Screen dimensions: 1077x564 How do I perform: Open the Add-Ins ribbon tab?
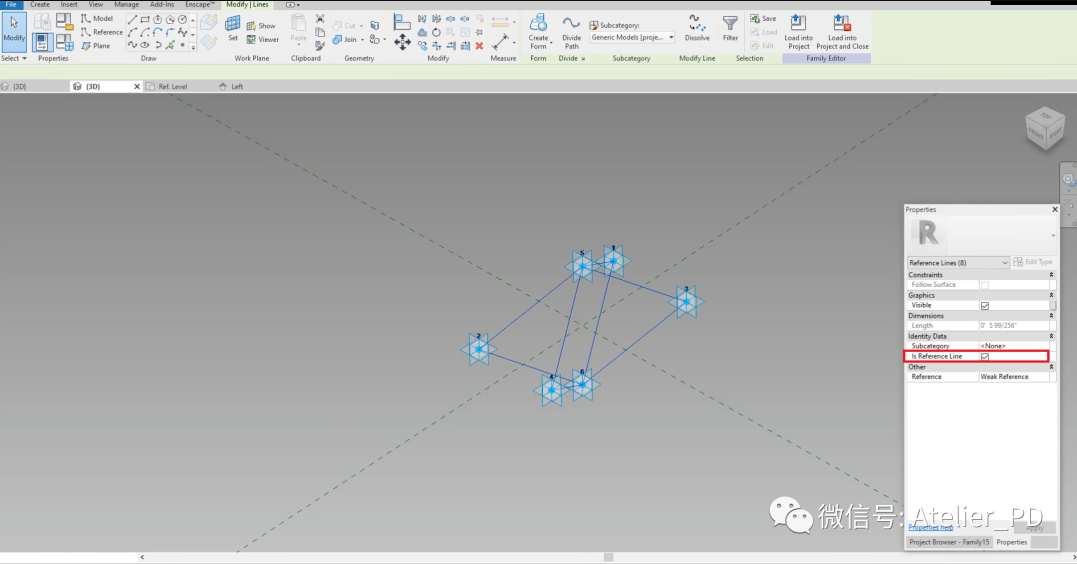coord(162,4)
